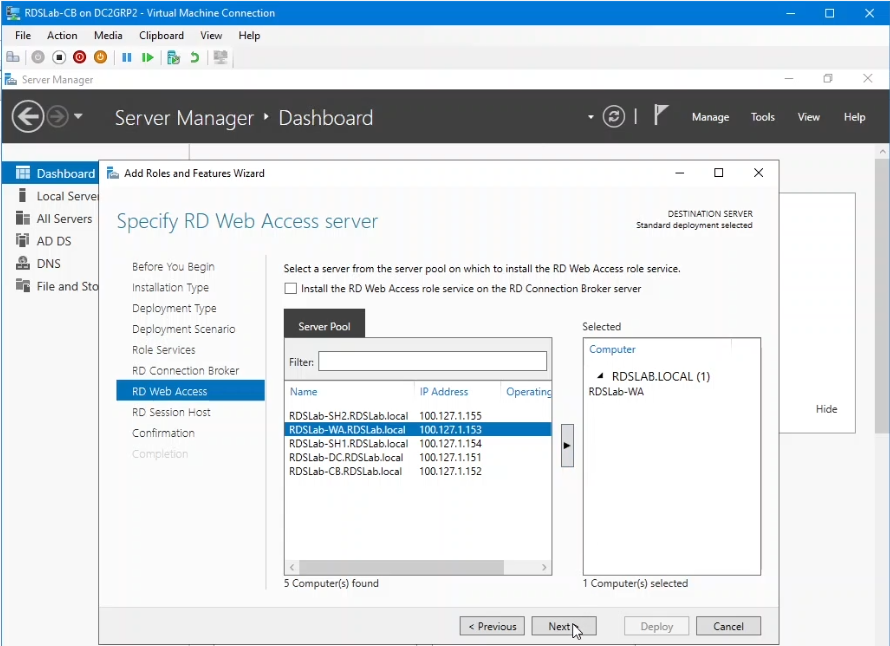Viewport: 890px width, 646px height.
Task: Check Install RD Web Access on Connection Broker
Action: pos(291,289)
